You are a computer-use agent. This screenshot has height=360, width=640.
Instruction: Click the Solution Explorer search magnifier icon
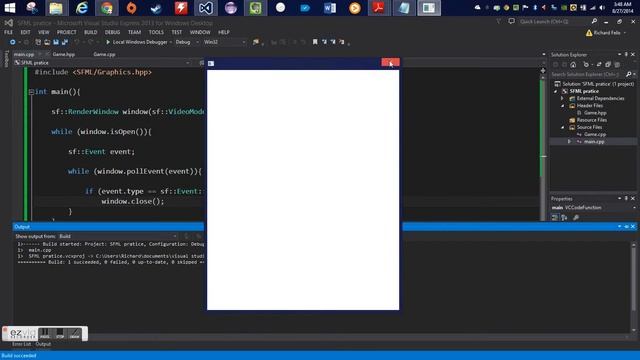(x=629, y=74)
